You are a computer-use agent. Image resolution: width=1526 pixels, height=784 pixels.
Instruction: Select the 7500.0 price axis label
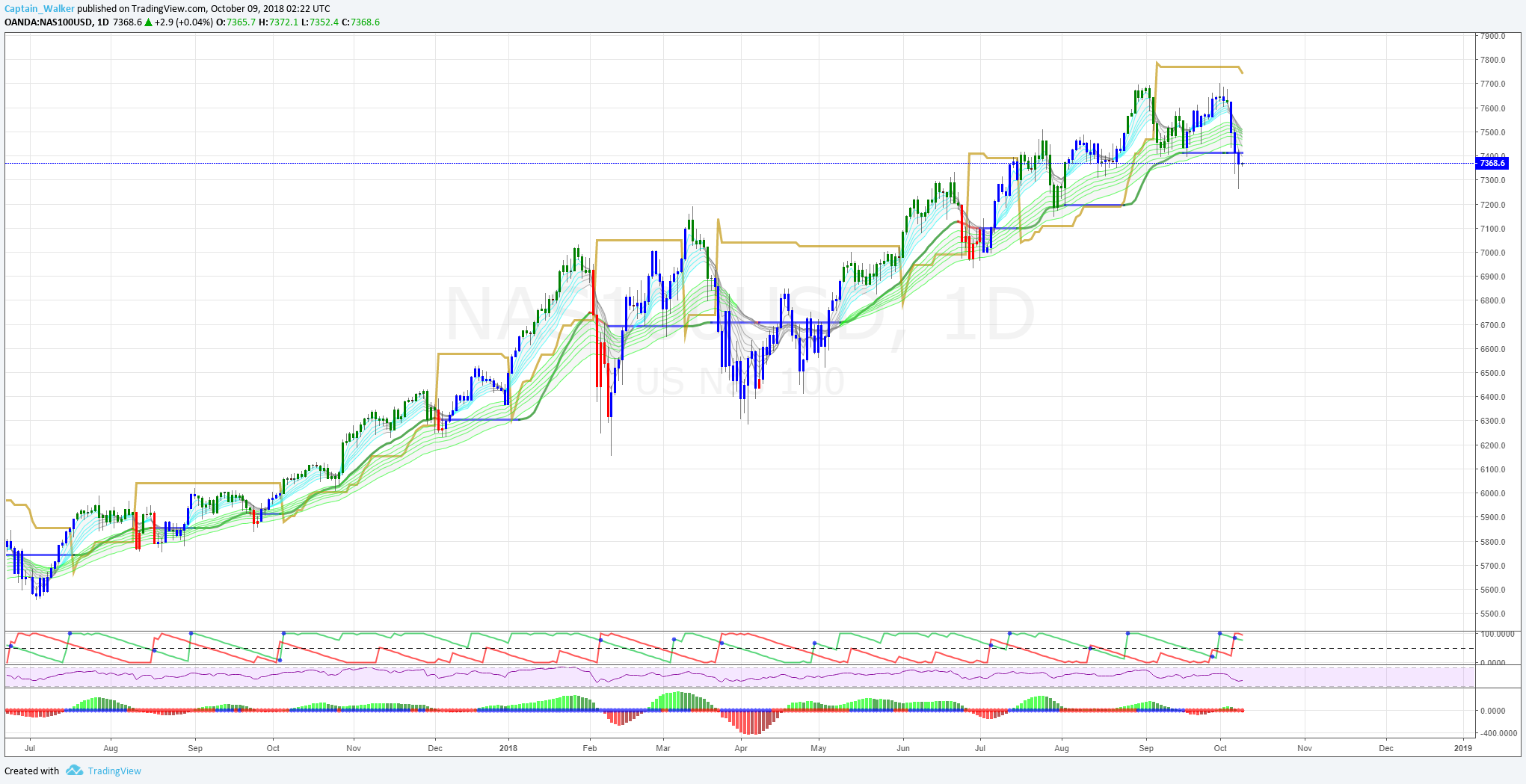[1492, 132]
